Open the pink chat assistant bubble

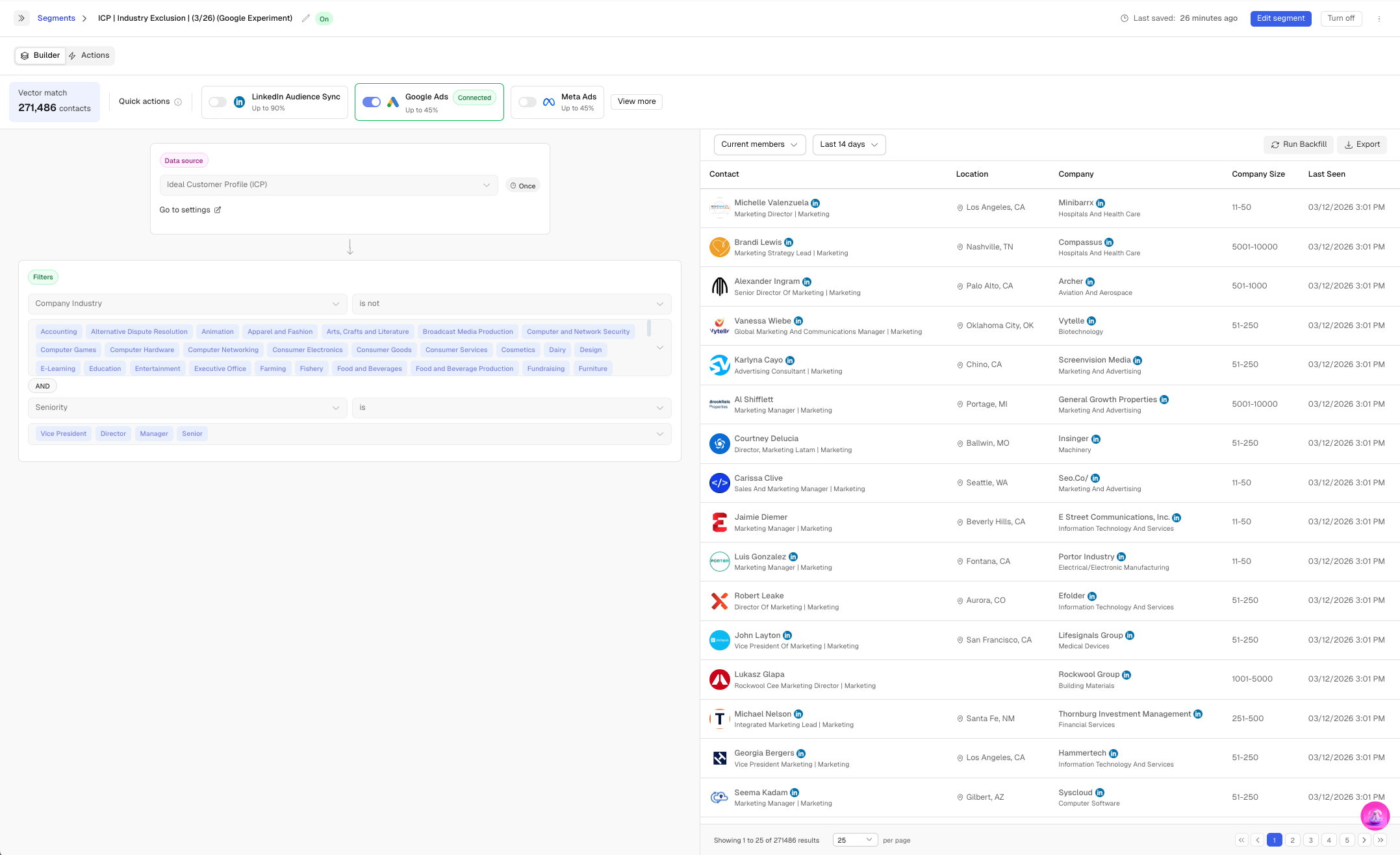click(1375, 816)
